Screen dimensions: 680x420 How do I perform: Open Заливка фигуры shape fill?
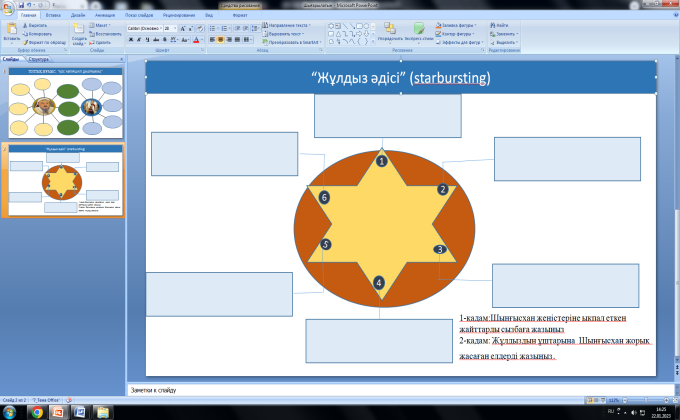(x=456, y=26)
